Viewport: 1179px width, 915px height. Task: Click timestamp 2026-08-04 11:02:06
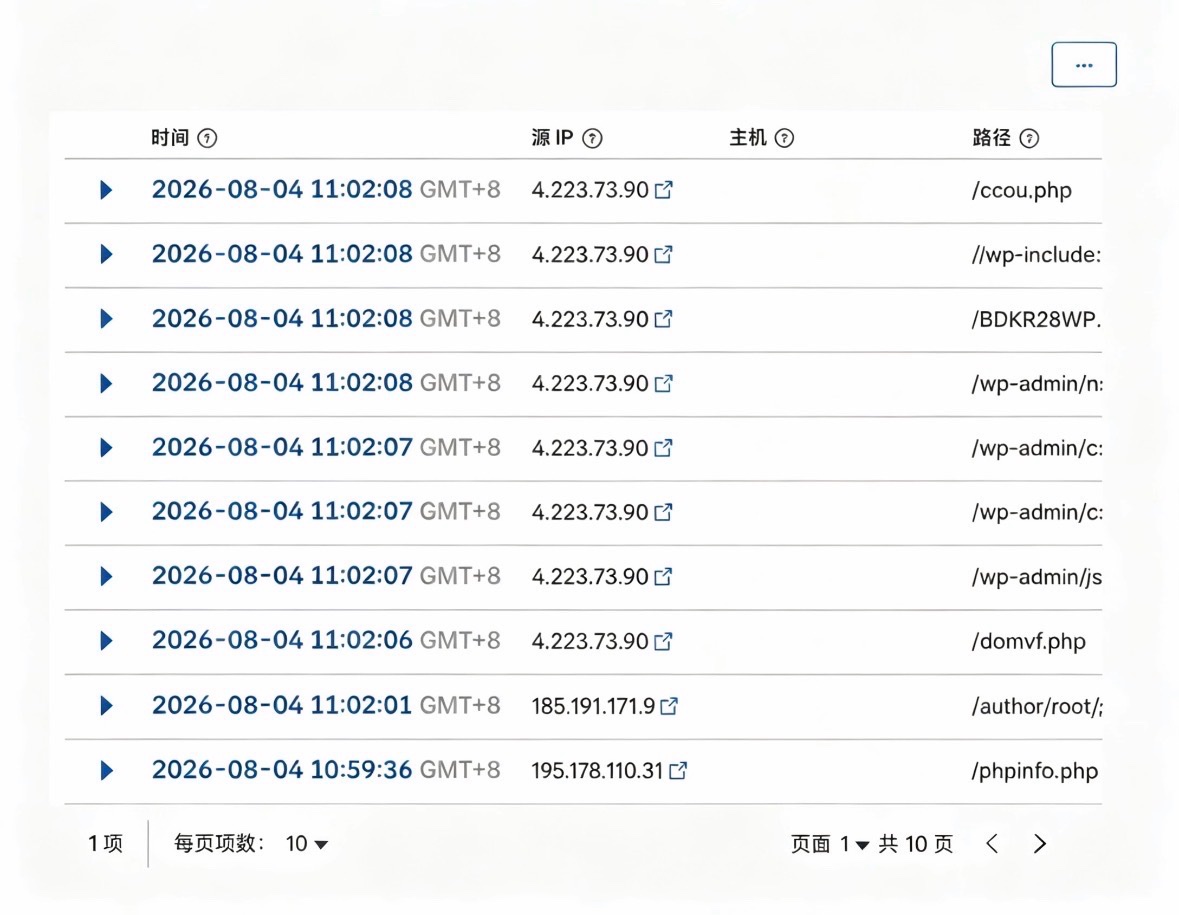282,641
